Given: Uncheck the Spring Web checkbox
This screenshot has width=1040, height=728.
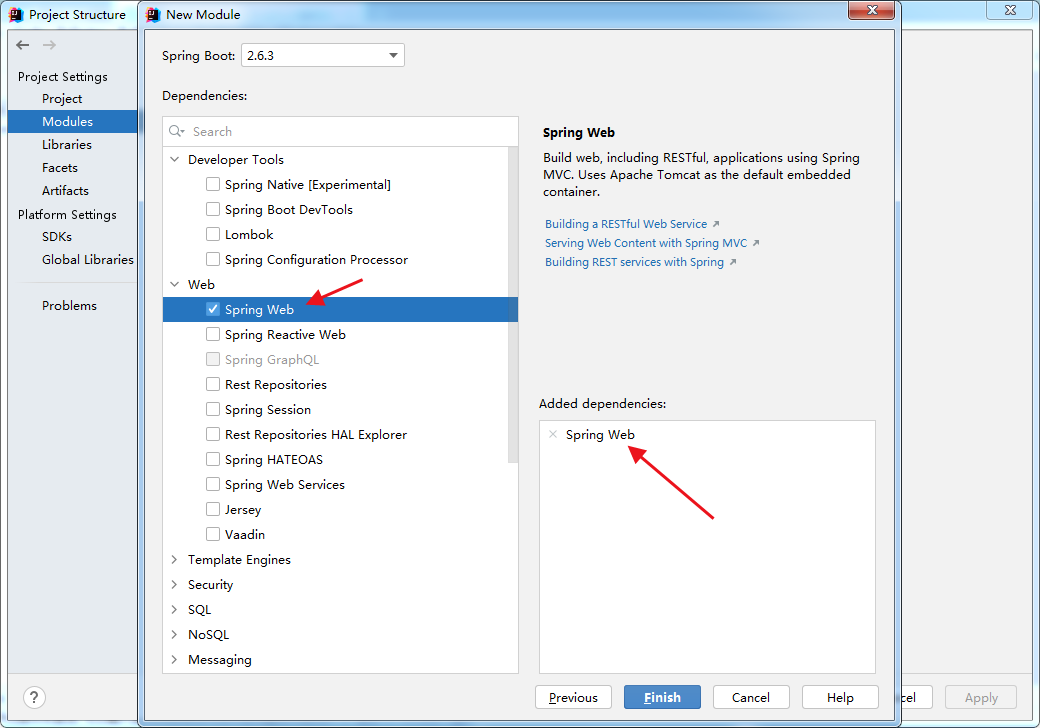Looking at the screenshot, I should pyautogui.click(x=213, y=309).
